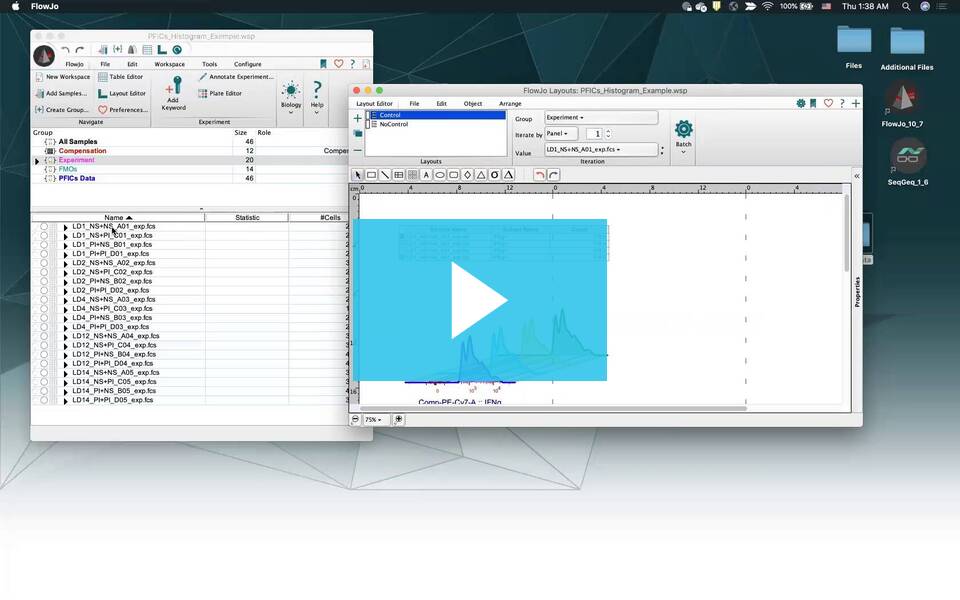The height and width of the screenshot is (600, 960).
Task: Click heart icon in Layouts window header
Action: click(828, 103)
